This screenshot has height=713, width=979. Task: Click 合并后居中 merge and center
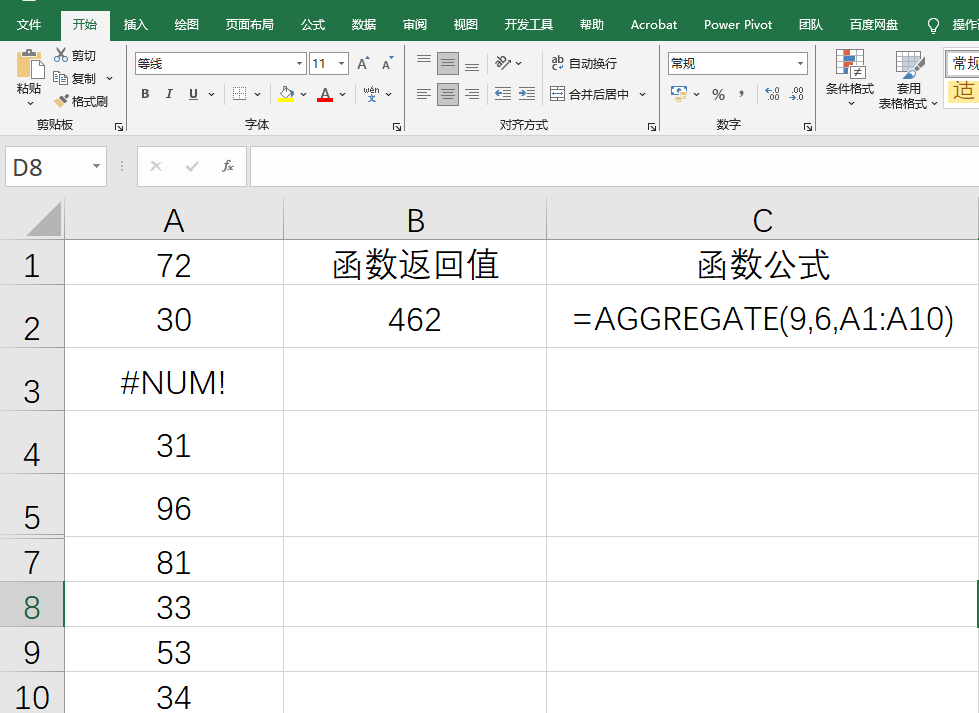(x=590, y=94)
